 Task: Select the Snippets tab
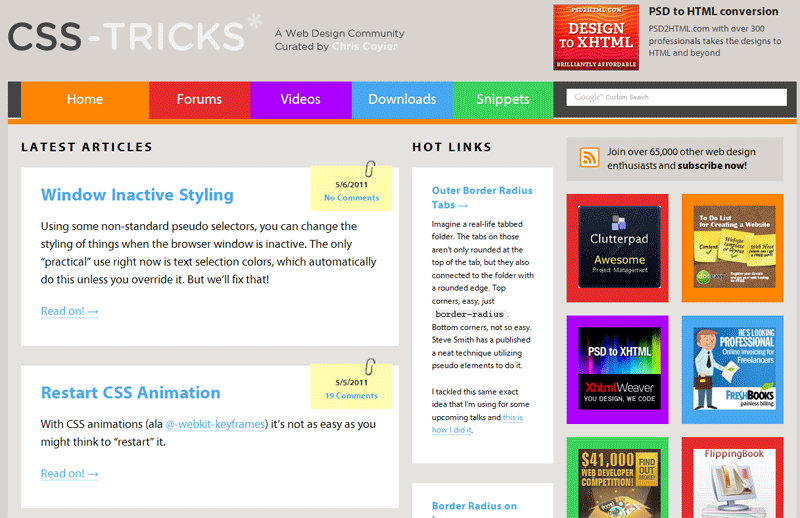tap(502, 99)
